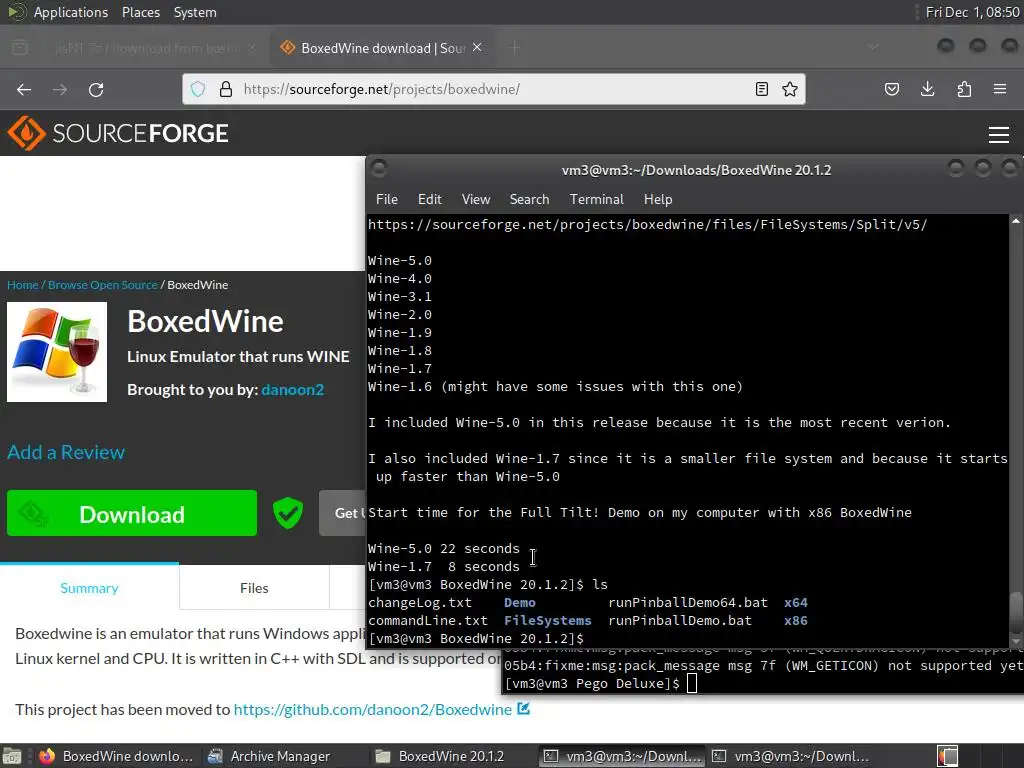The width and height of the screenshot is (1024, 768).
Task: Open the Places menu in top panel
Action: [x=141, y=12]
